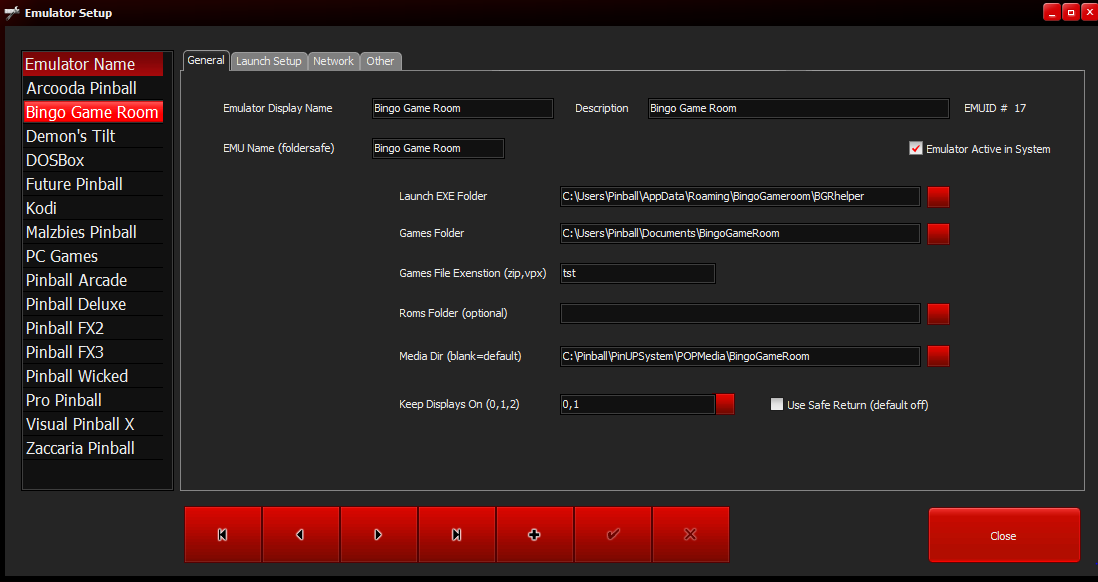The height and width of the screenshot is (582, 1098).
Task: Save changes with the checkmark button
Action: pos(612,535)
